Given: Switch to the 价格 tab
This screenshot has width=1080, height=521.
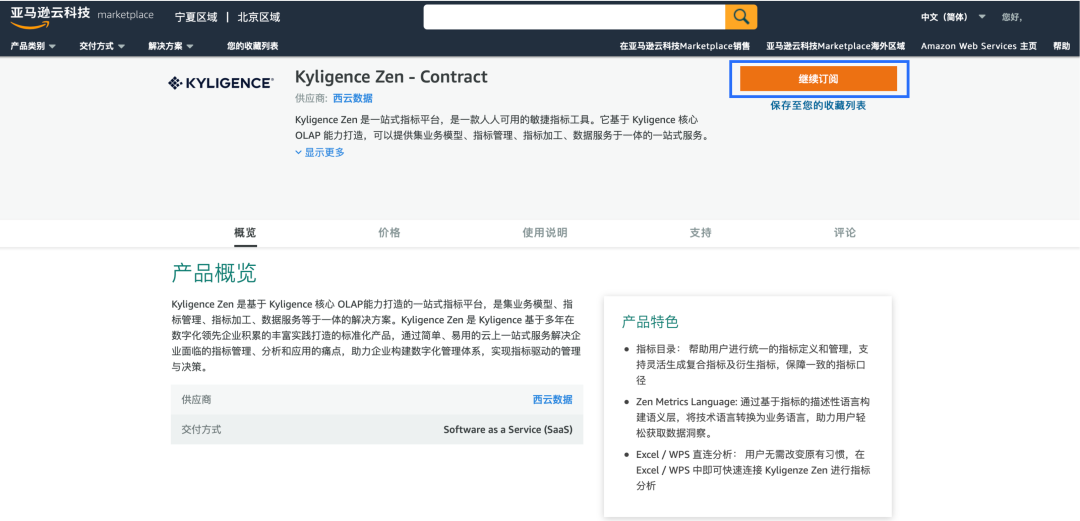Looking at the screenshot, I should tap(389, 232).
